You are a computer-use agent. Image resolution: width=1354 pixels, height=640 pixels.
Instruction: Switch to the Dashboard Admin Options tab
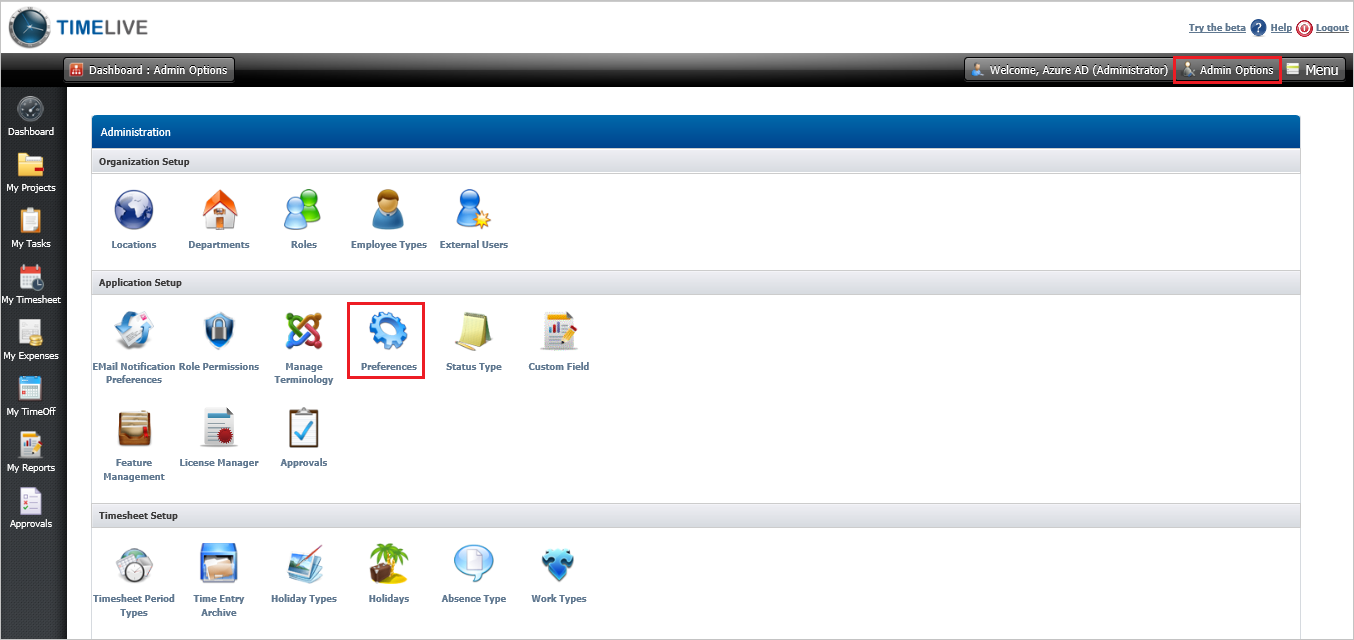click(148, 69)
